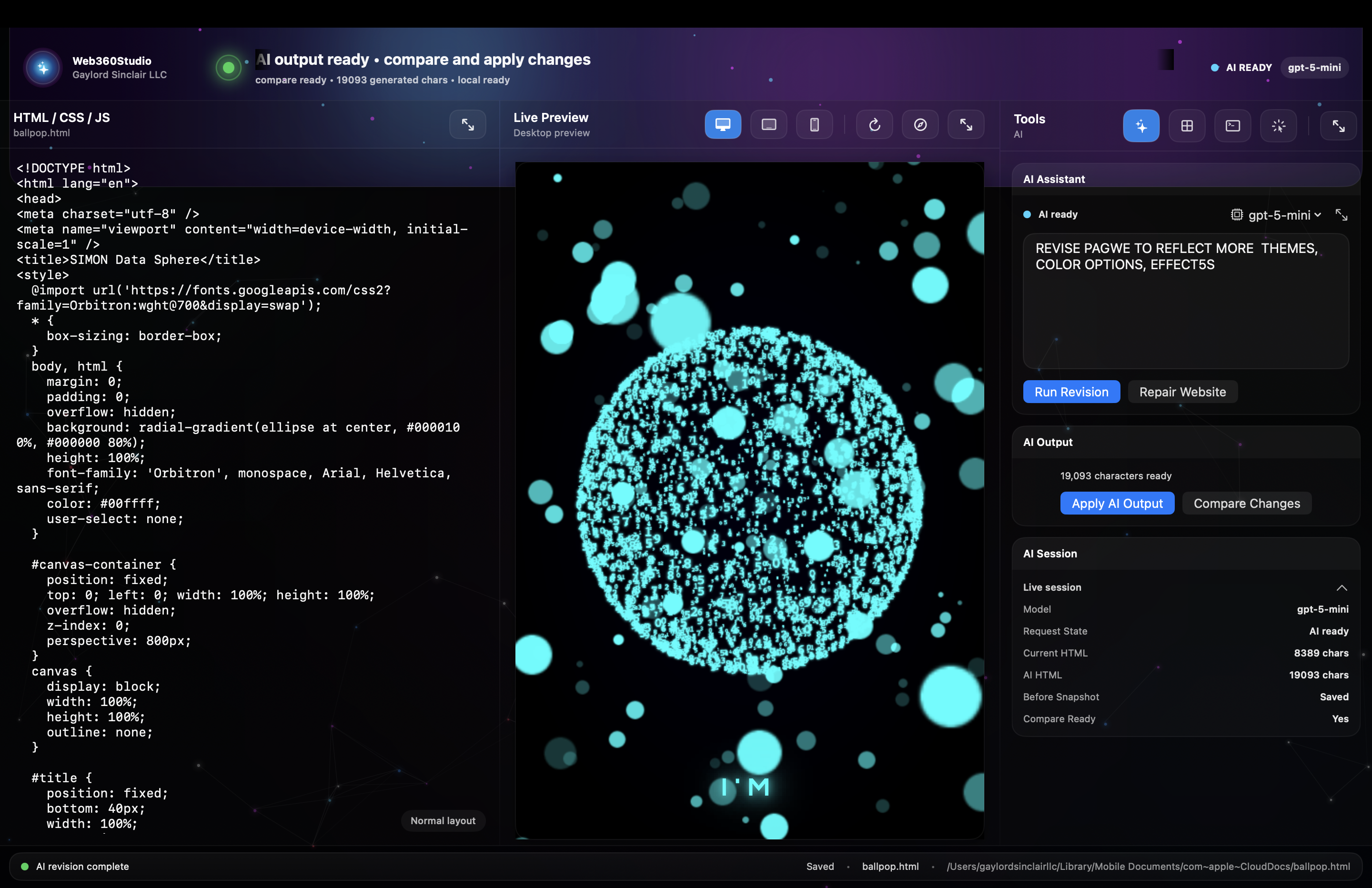
Task: Select the click interaction tool
Action: (1279, 125)
